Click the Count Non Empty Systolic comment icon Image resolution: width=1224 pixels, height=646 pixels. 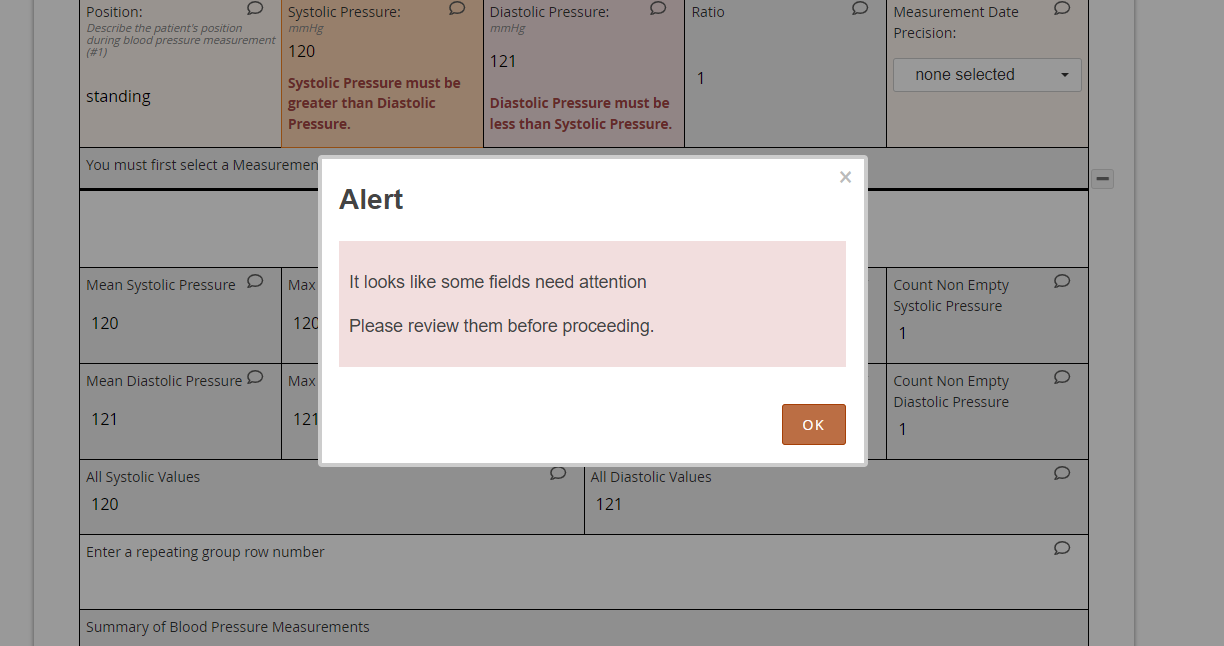[1061, 281]
